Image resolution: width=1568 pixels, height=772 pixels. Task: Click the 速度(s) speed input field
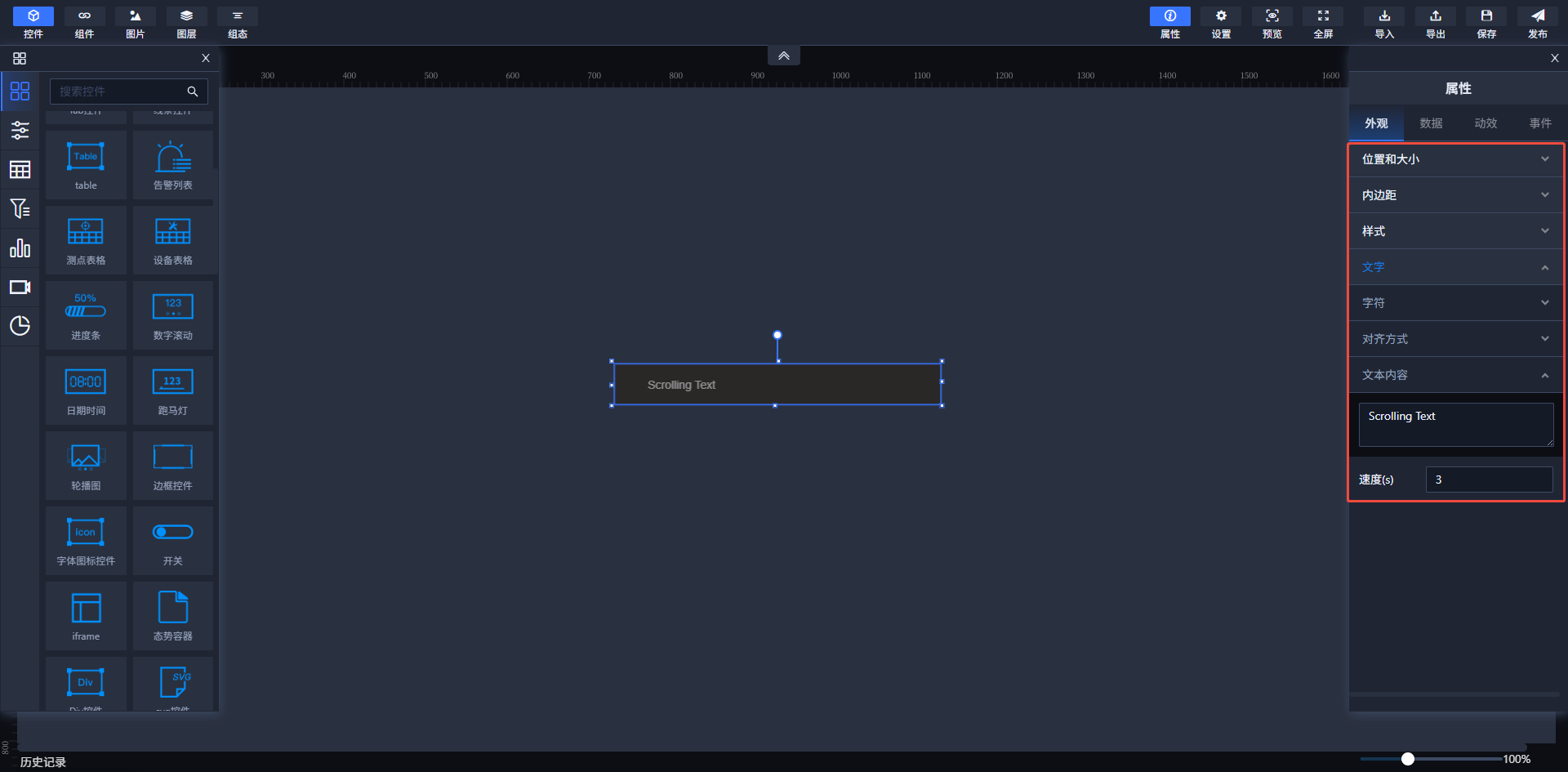1489,480
